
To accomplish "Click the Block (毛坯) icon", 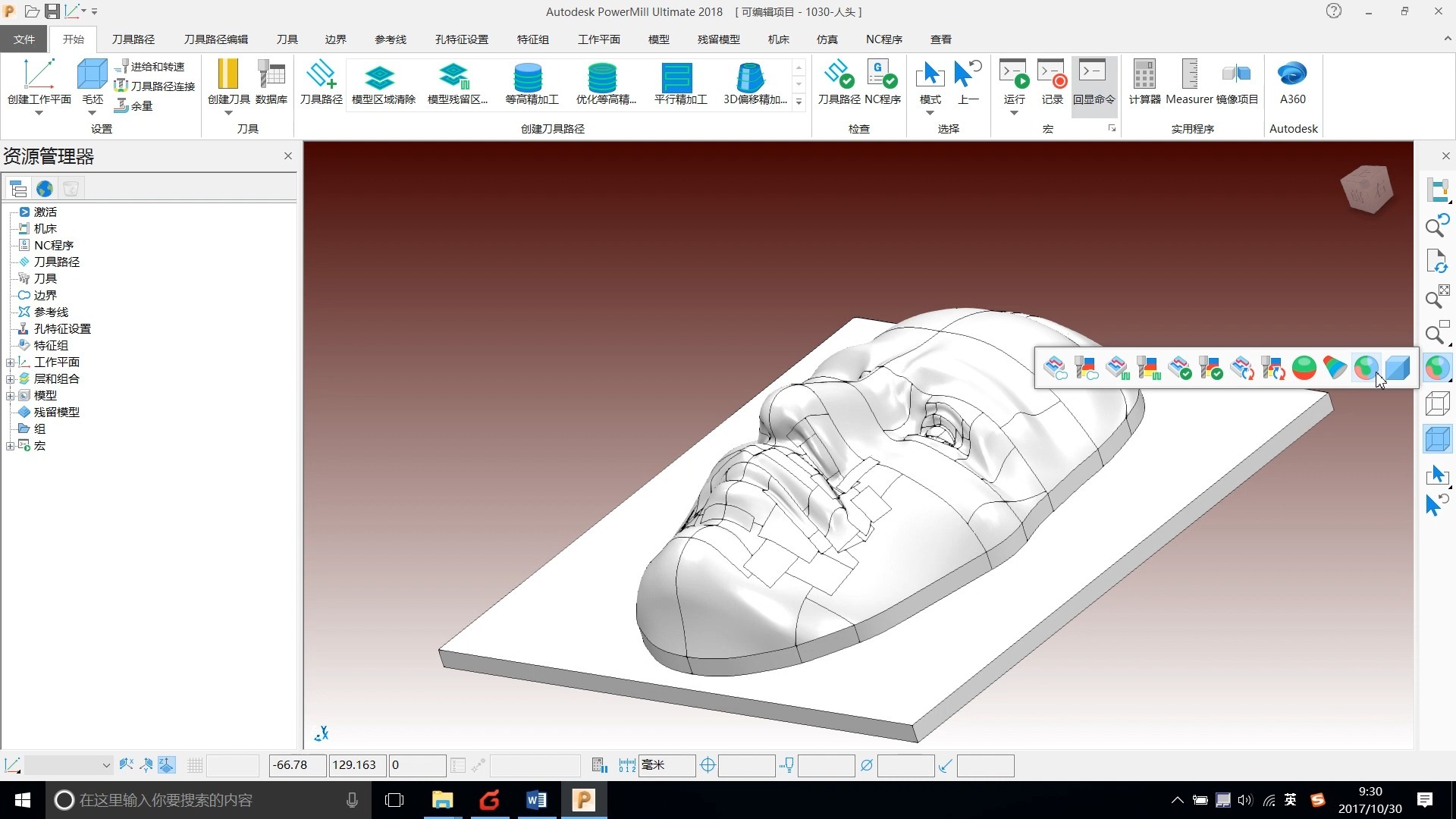I will [93, 83].
